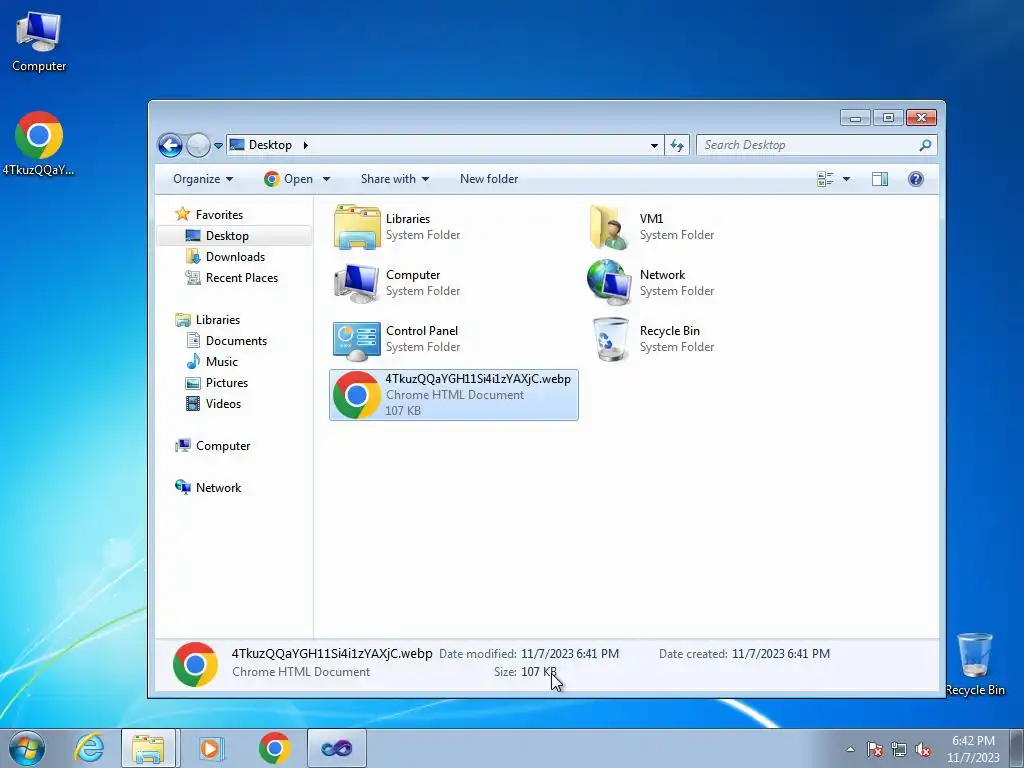The image size is (1024, 768).
Task: Select the Computer system folder icon in file list
Action: (357, 283)
